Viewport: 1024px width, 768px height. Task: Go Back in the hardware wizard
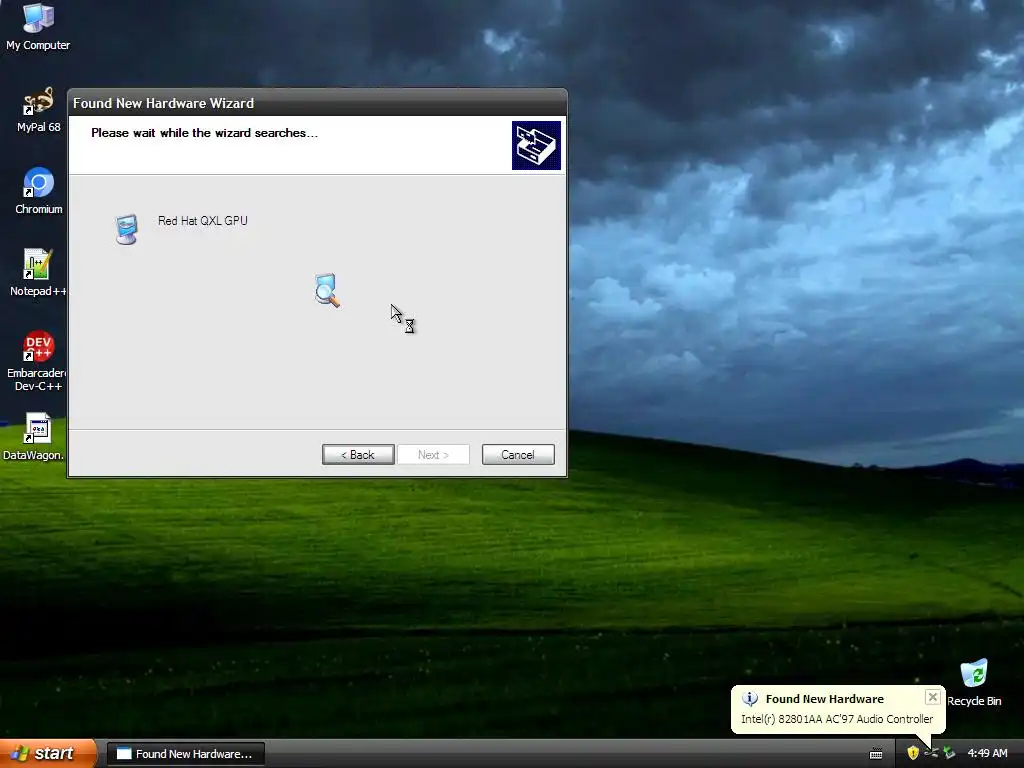358,455
